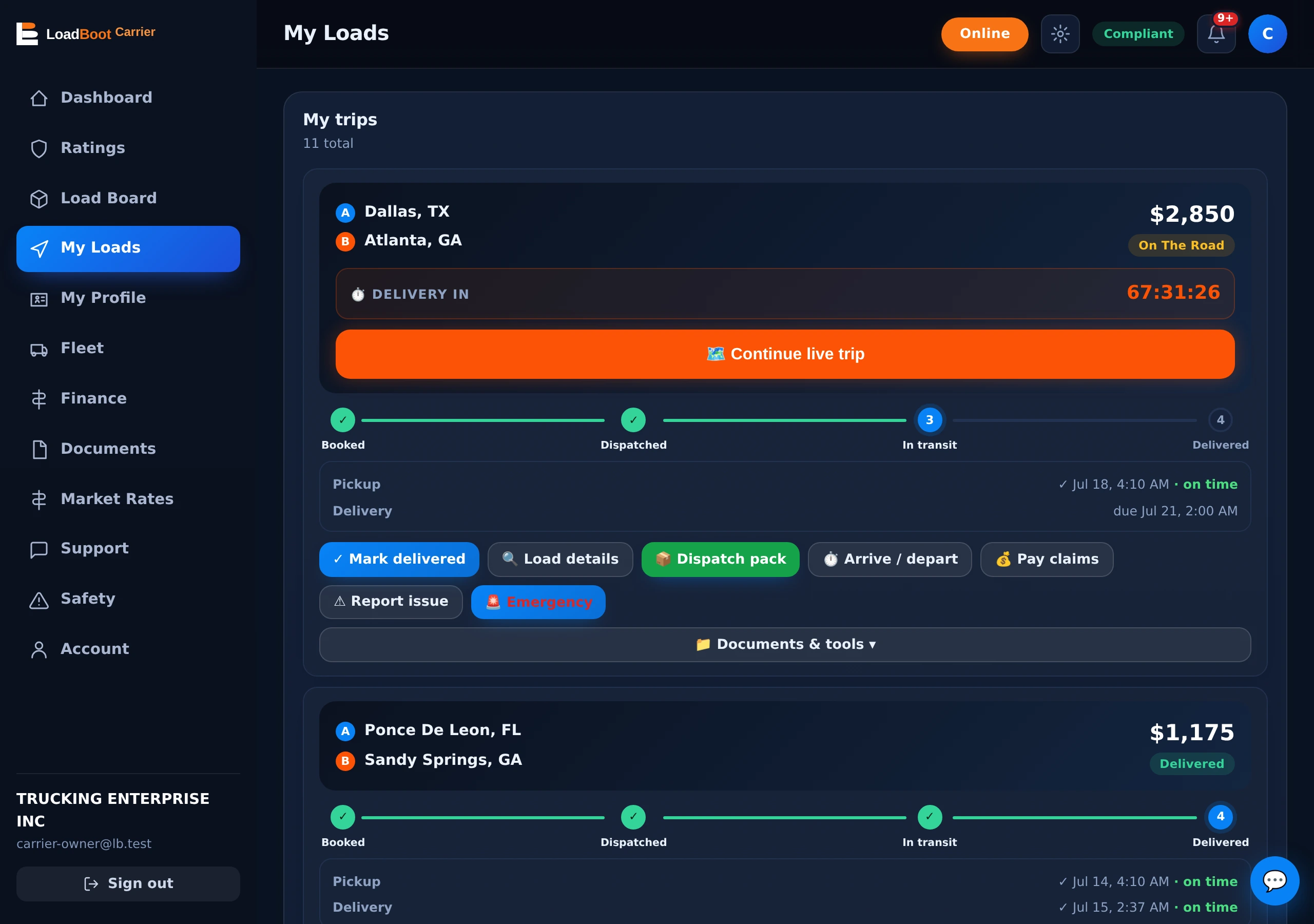Viewport: 1314px width, 924px height.
Task: Click In transit step on Ponce De Leon trip
Action: [929, 817]
